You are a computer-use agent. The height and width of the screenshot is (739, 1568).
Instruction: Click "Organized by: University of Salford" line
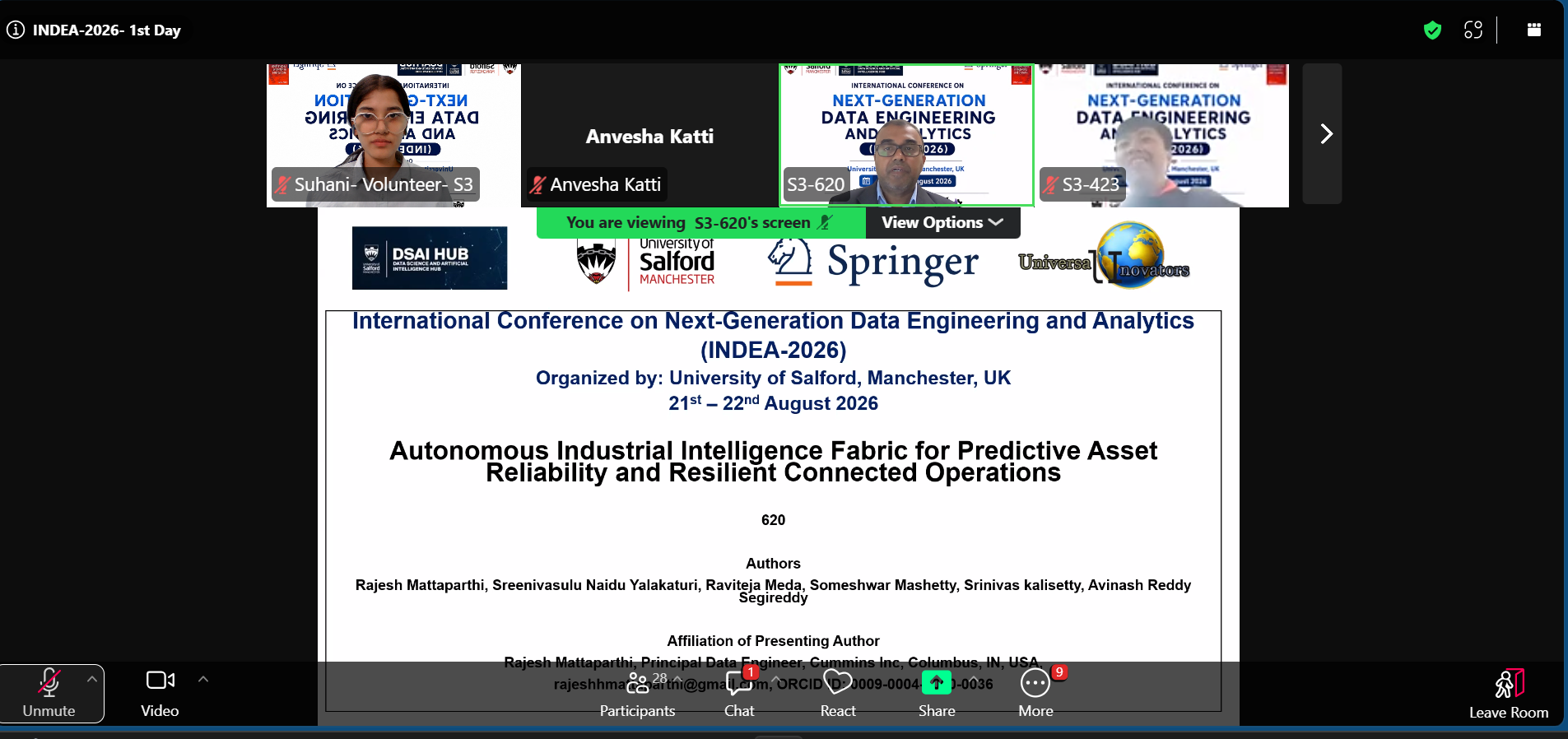[773, 378]
